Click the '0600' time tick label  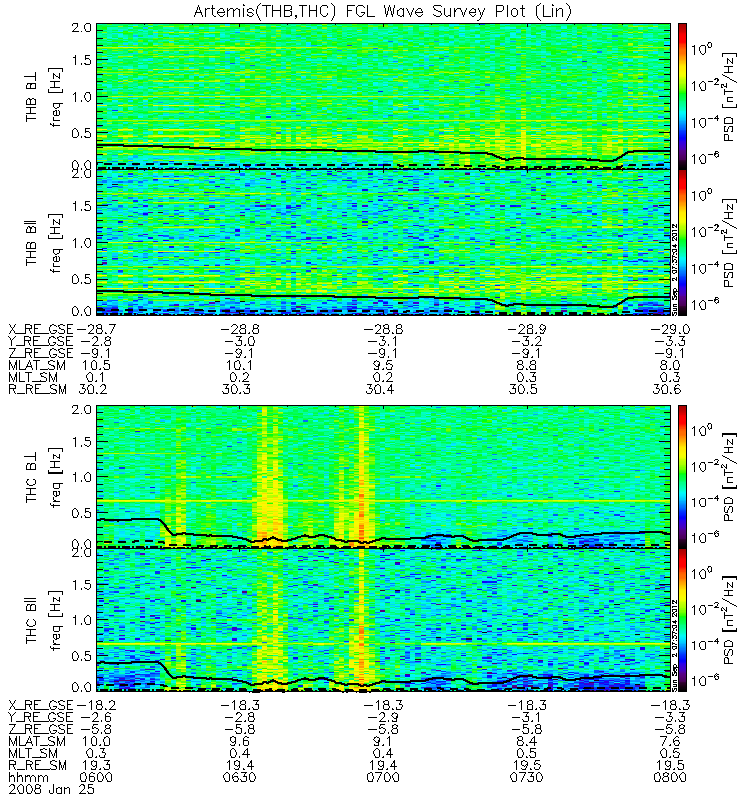(95, 778)
